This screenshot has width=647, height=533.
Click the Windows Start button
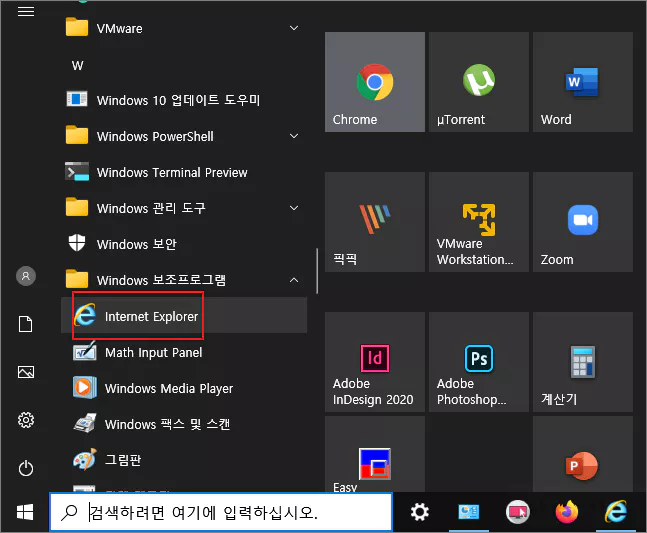coord(25,512)
